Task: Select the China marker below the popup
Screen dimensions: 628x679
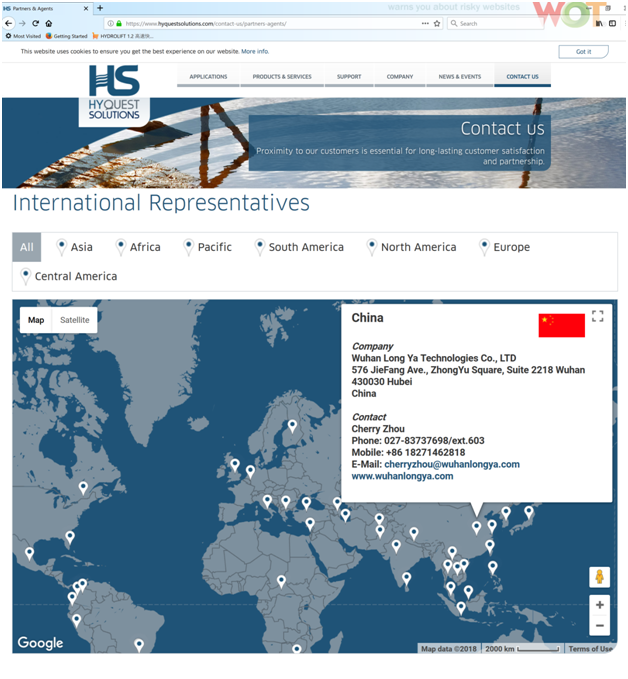Action: tap(476, 527)
